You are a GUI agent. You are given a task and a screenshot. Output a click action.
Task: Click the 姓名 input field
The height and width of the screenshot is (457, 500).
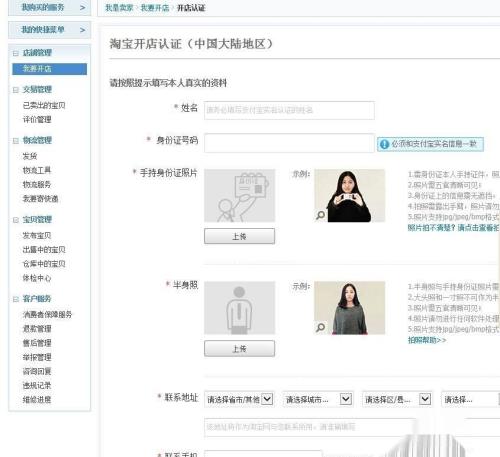(289, 110)
